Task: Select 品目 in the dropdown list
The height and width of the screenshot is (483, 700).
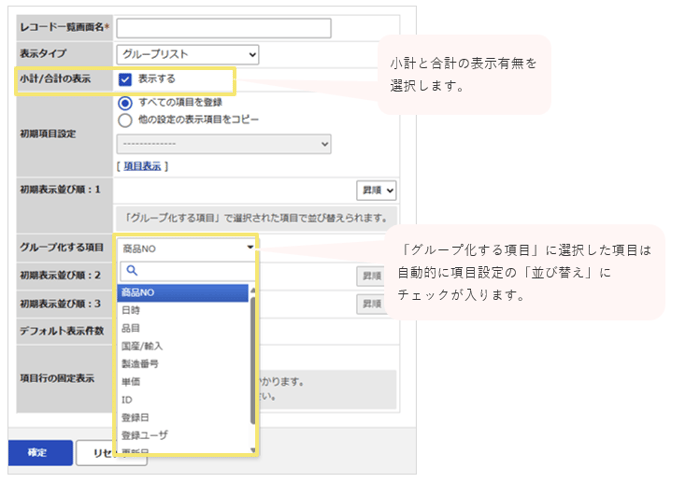Action: click(183, 328)
